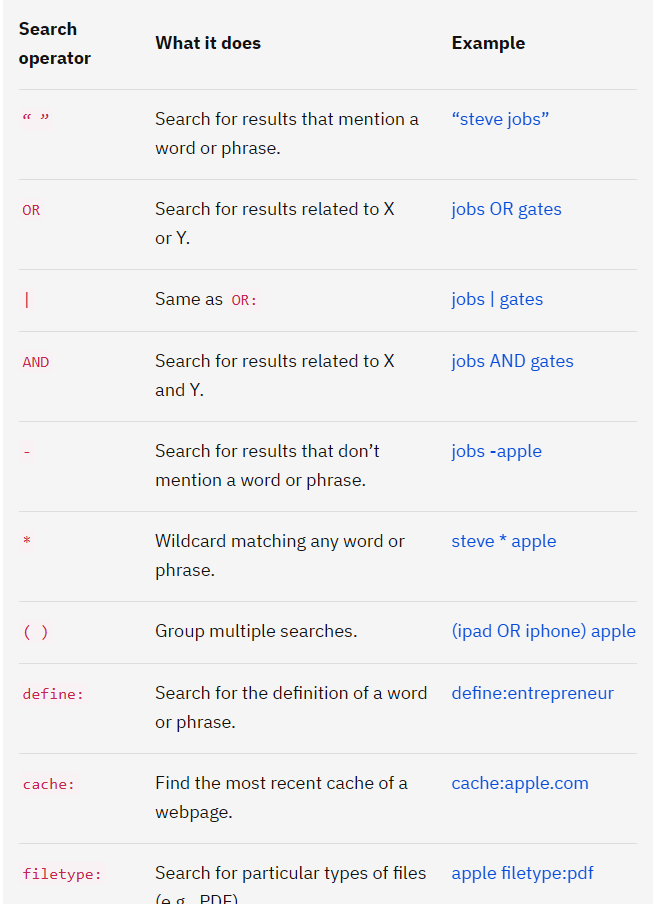661x904 pixels.
Task: Click the 'apple filetype:pdf' example link
Action: (522, 873)
